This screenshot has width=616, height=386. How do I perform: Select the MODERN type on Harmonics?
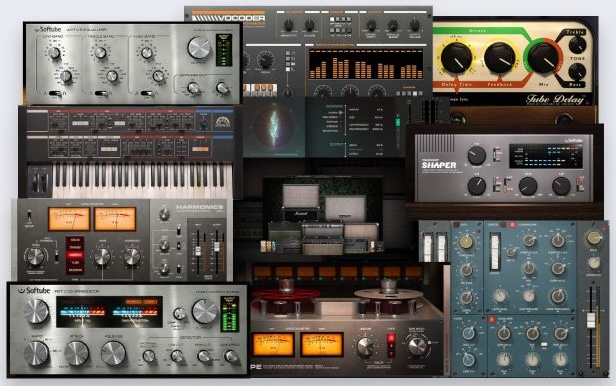pos(75,270)
